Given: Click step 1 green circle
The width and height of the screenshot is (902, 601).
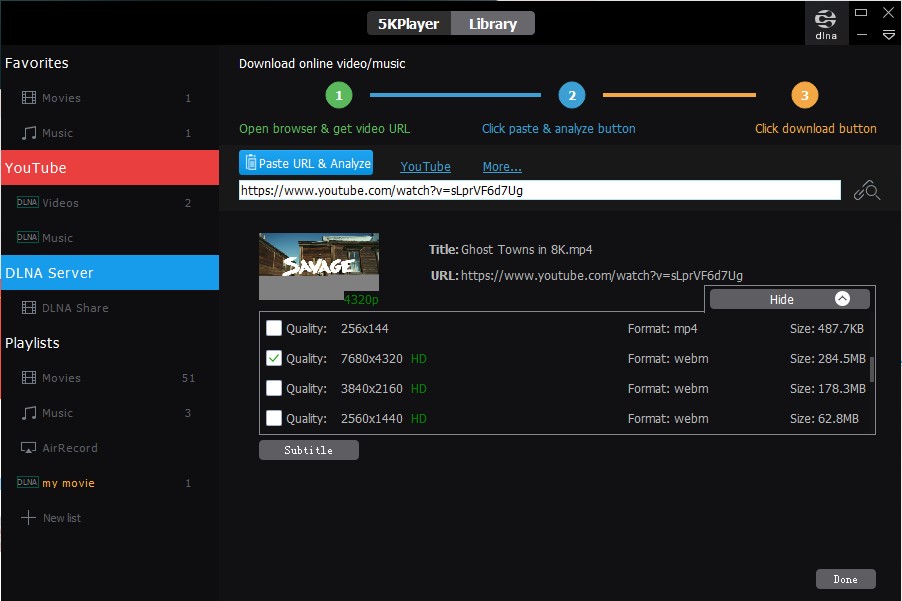Looking at the screenshot, I should pyautogui.click(x=339, y=95).
